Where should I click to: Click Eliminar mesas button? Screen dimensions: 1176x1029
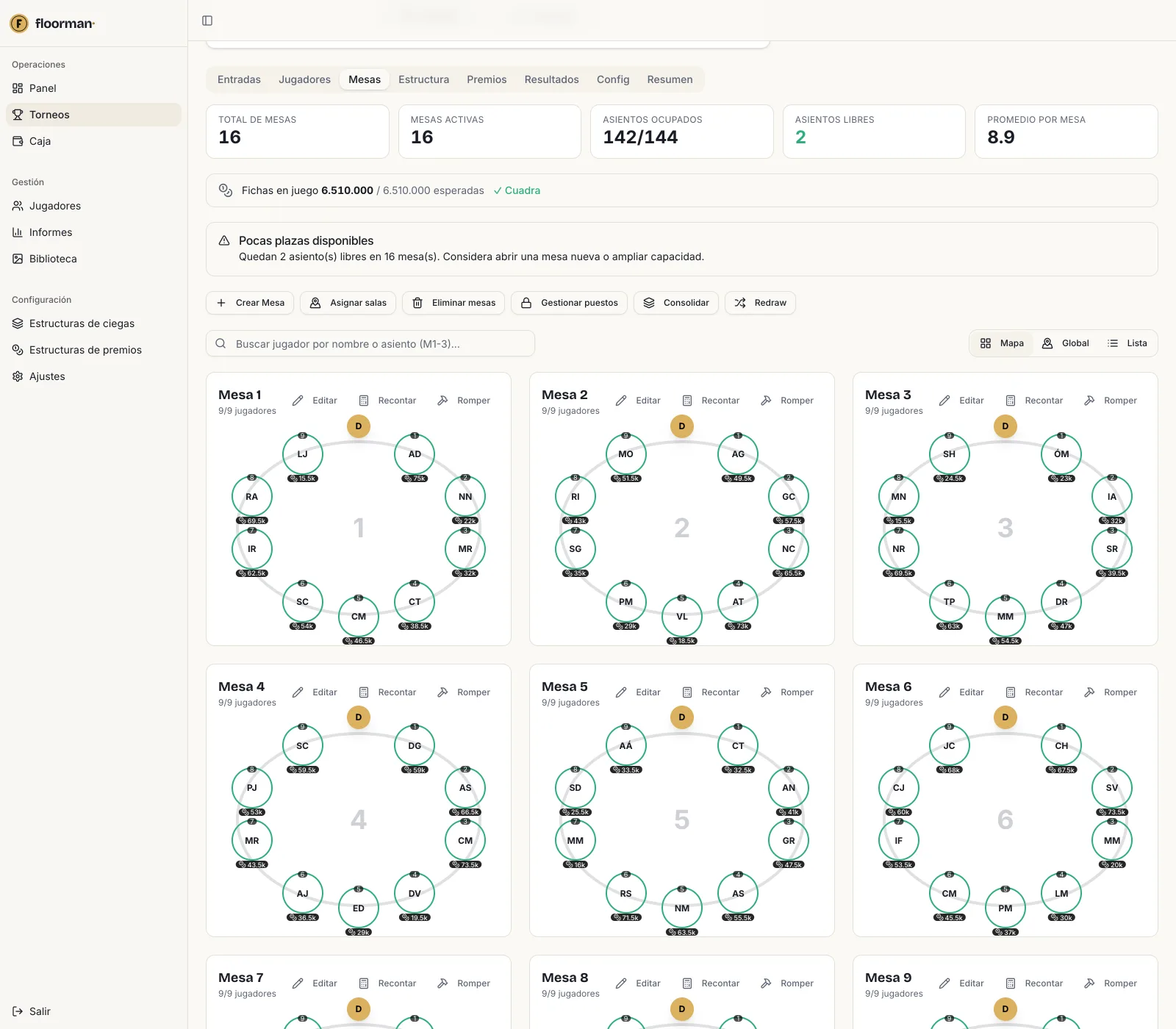[453, 303]
